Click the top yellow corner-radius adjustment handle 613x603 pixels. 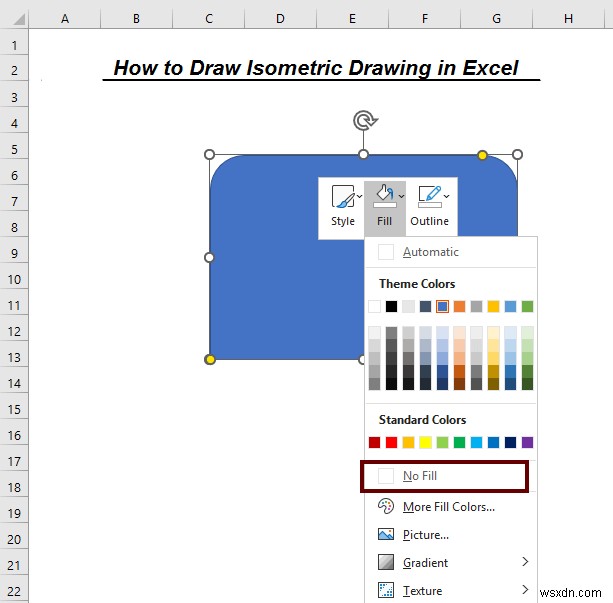(x=482, y=155)
